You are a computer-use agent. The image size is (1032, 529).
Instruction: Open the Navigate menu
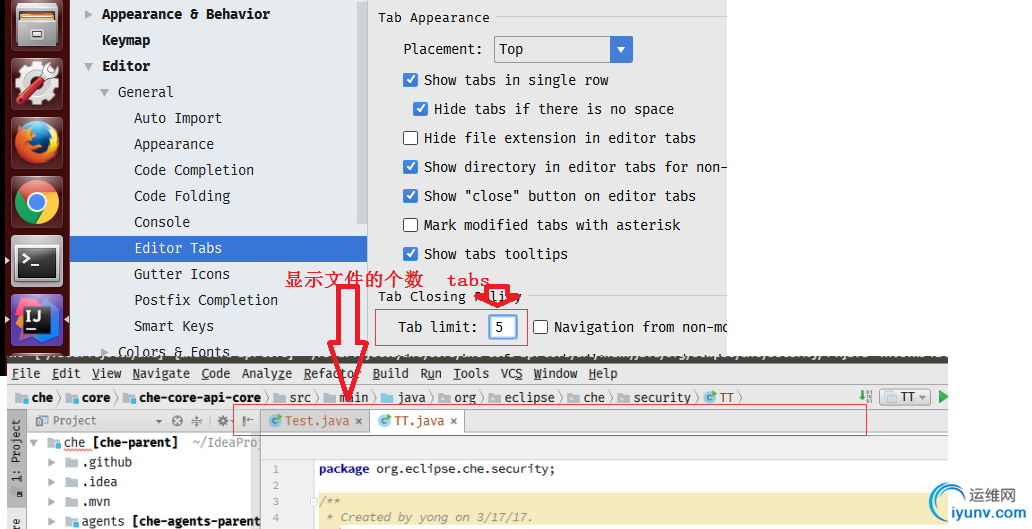tap(161, 374)
